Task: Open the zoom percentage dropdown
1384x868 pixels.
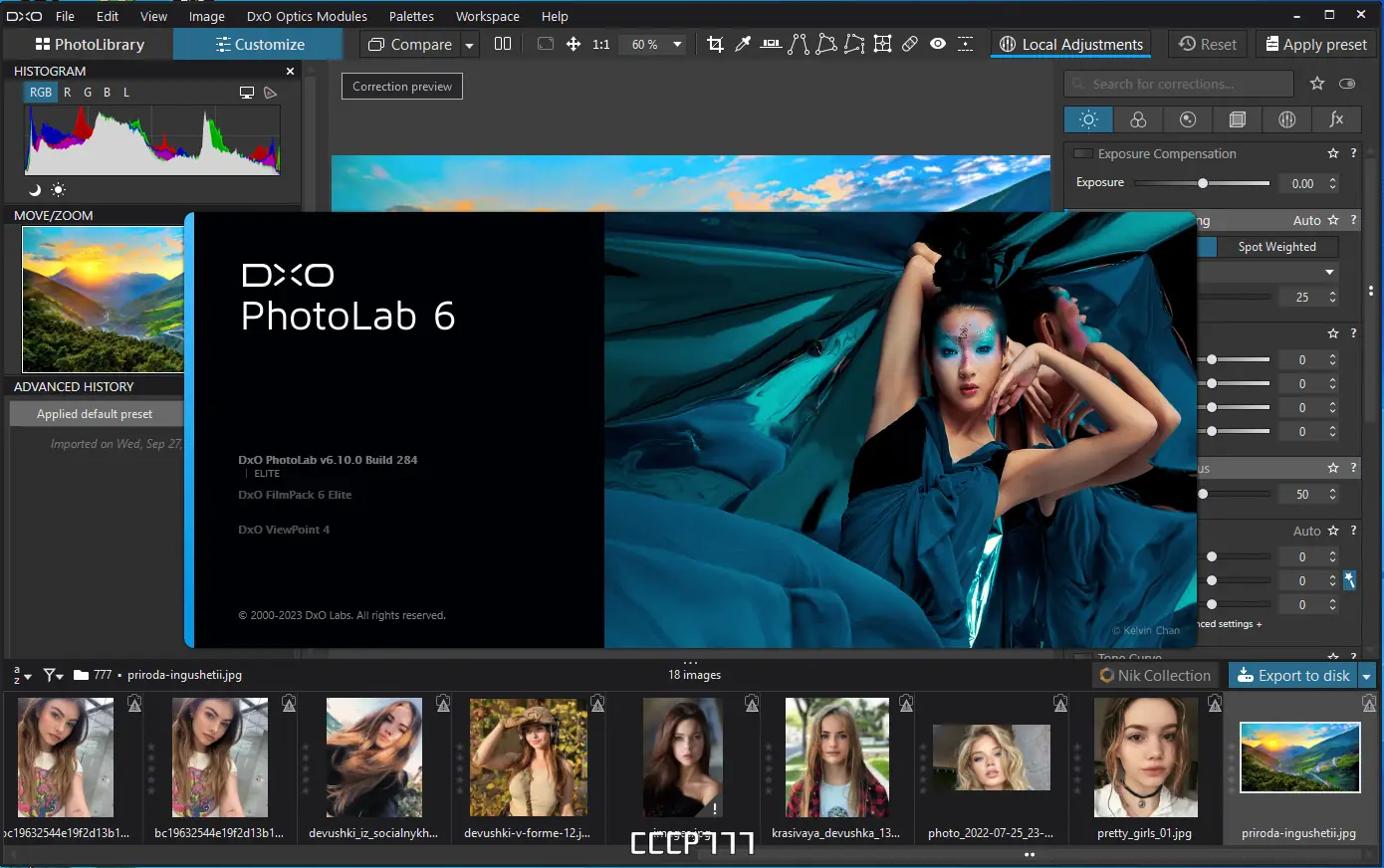Action: pyautogui.click(x=675, y=44)
